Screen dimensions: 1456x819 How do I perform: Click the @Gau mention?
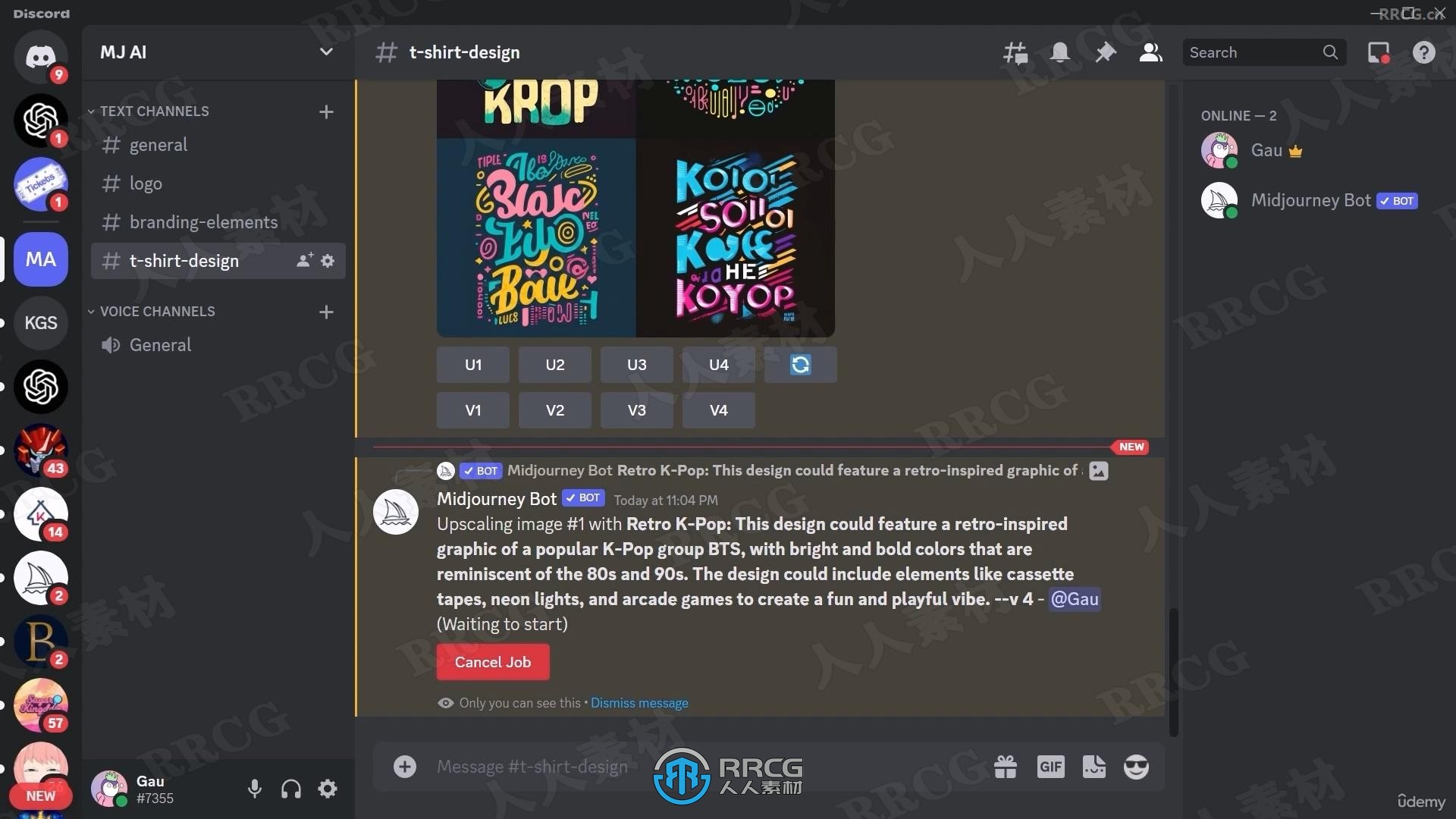(x=1075, y=599)
